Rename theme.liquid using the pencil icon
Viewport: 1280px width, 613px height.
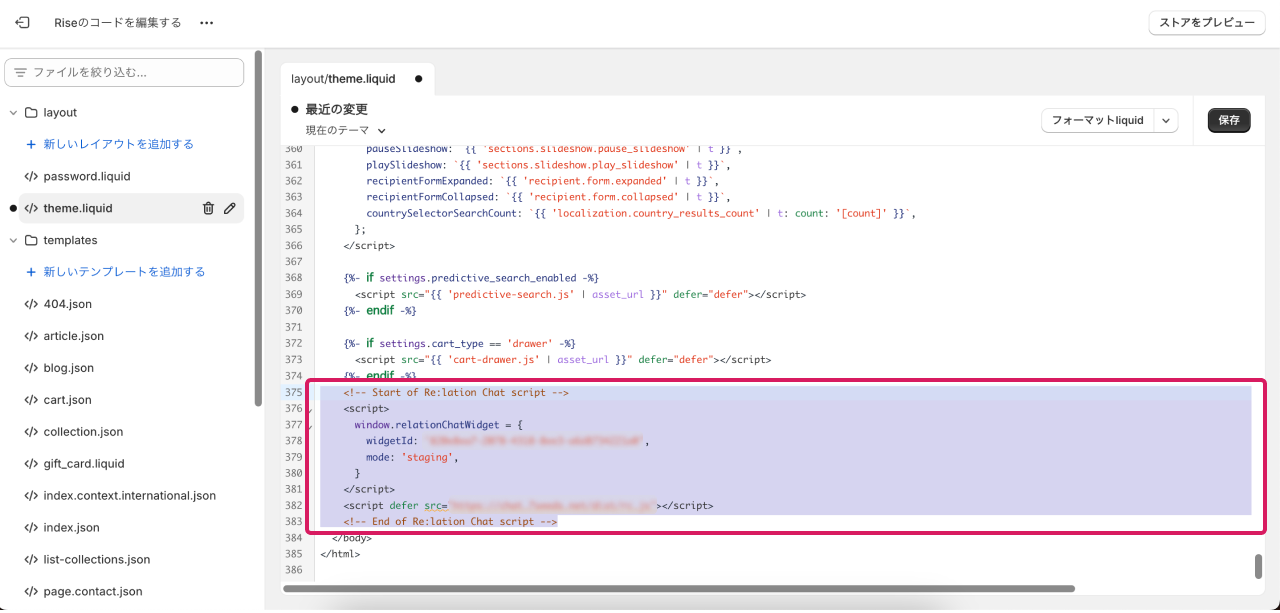230,208
